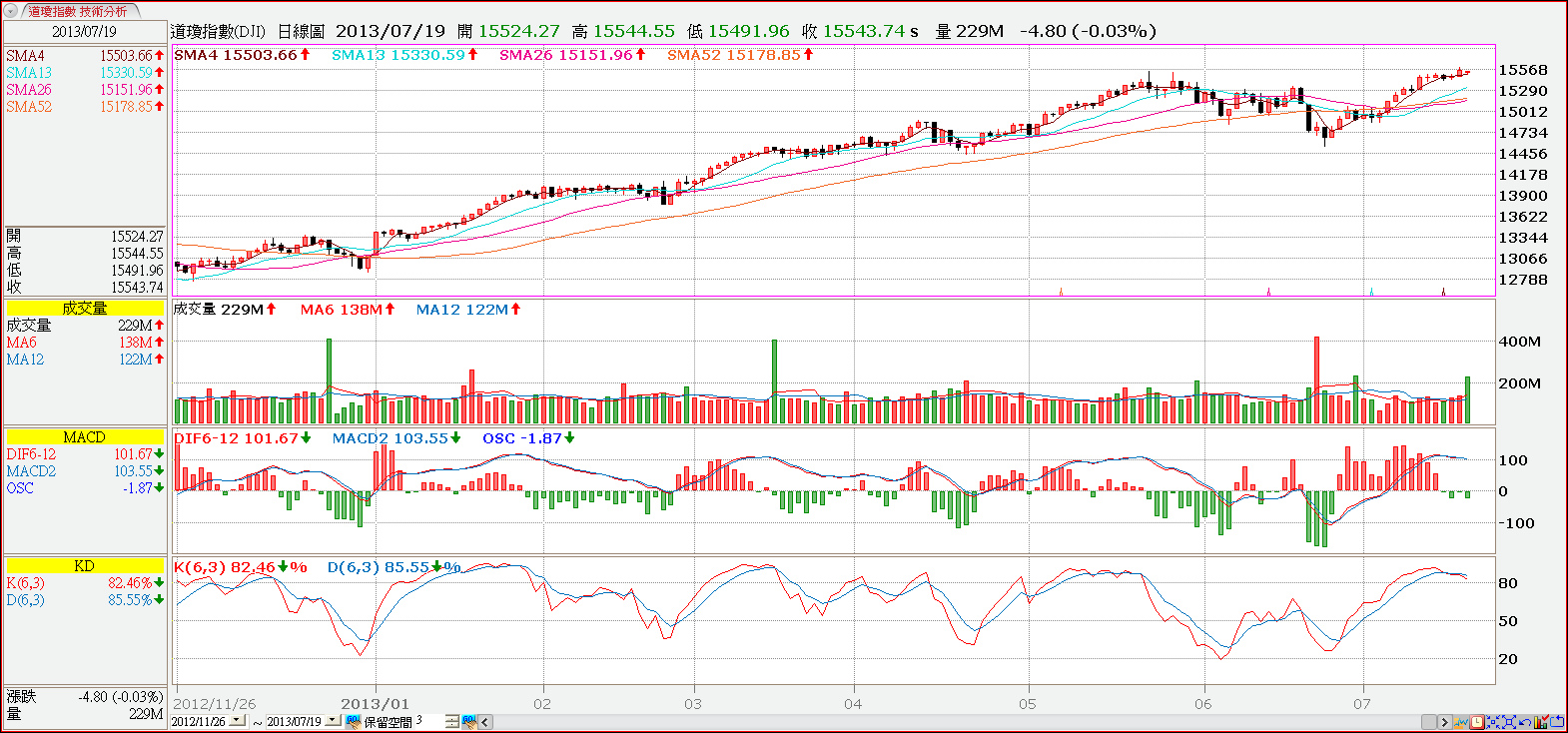Click the SMA13 15330.59 legend in chart
Image resolution: width=1568 pixels, height=733 pixels.
404,55
